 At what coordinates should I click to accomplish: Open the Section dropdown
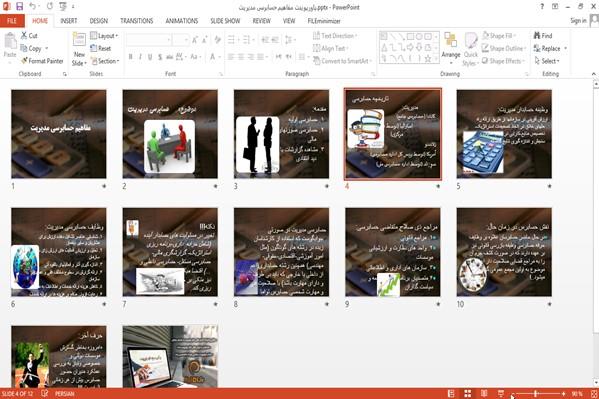(x=105, y=61)
